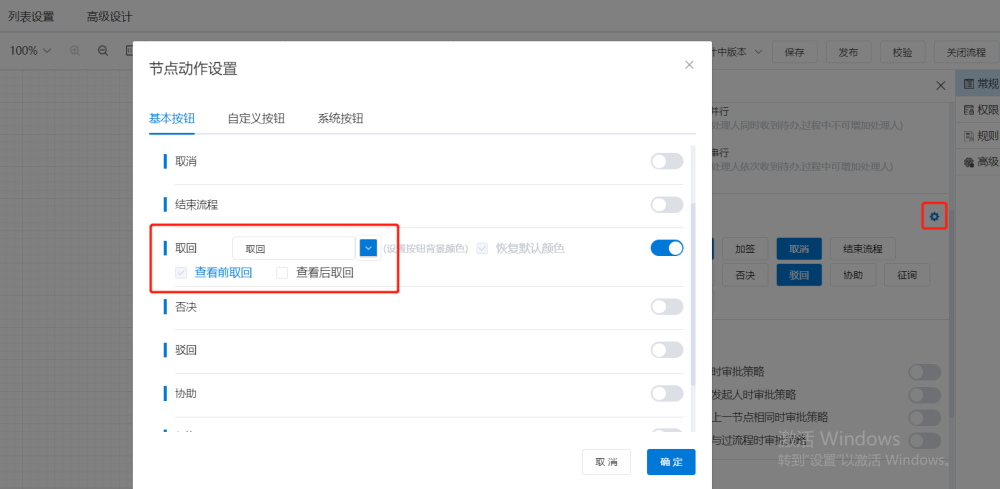The width and height of the screenshot is (1000, 489).
Task: Click the 确定 button to confirm
Action: pyautogui.click(x=671, y=462)
